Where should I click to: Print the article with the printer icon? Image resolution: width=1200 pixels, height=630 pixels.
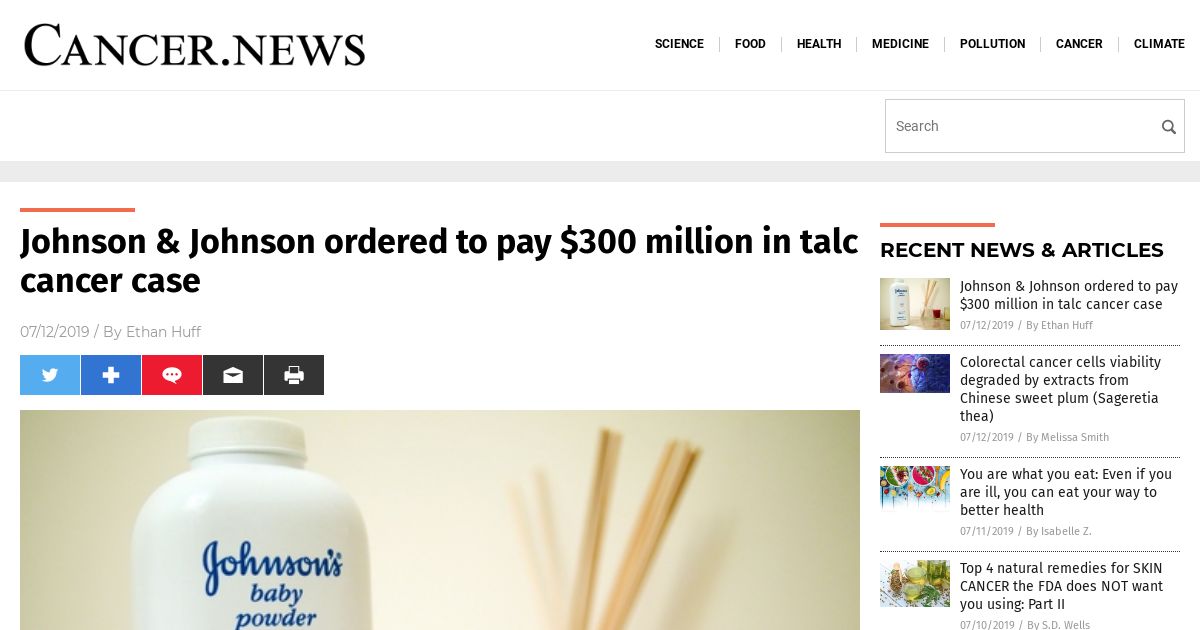click(x=294, y=375)
